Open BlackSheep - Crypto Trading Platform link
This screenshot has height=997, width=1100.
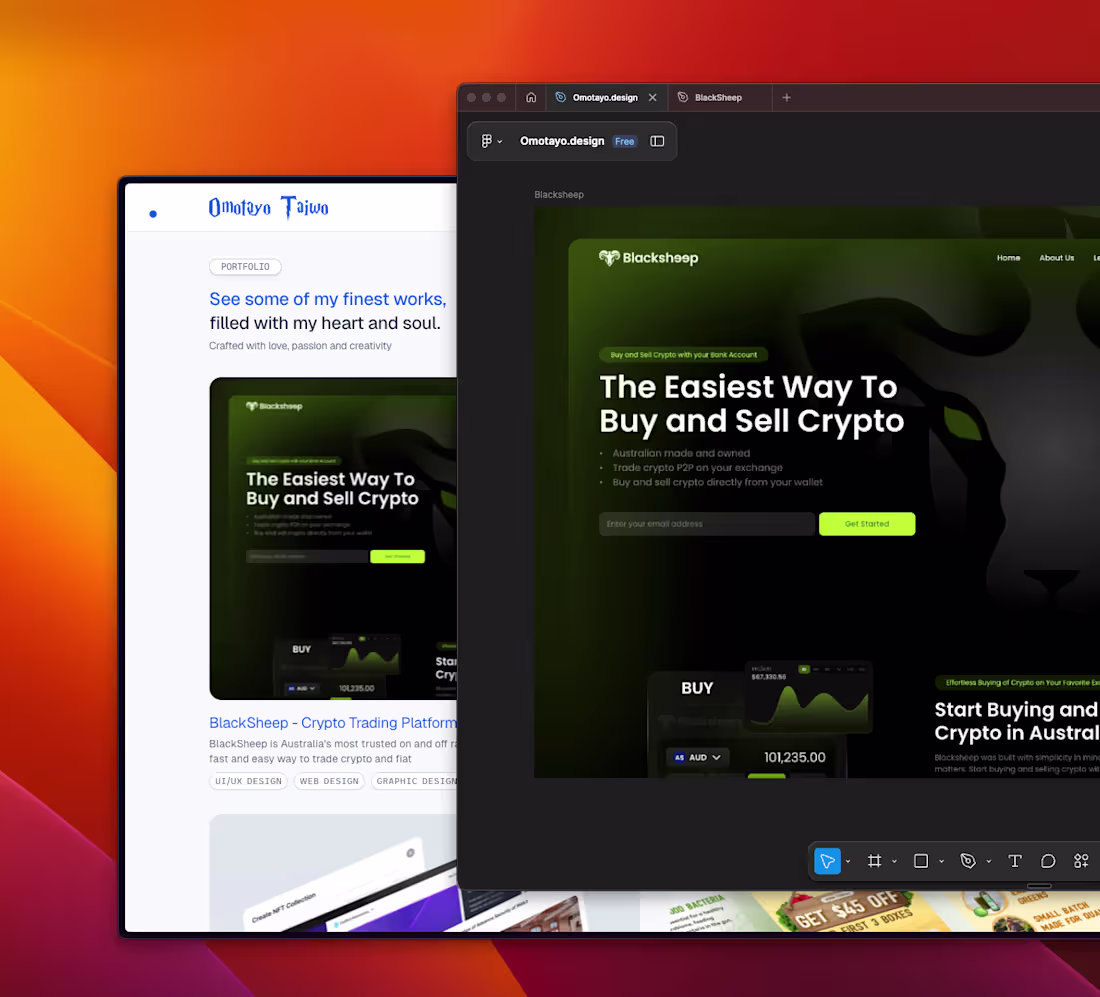(333, 723)
